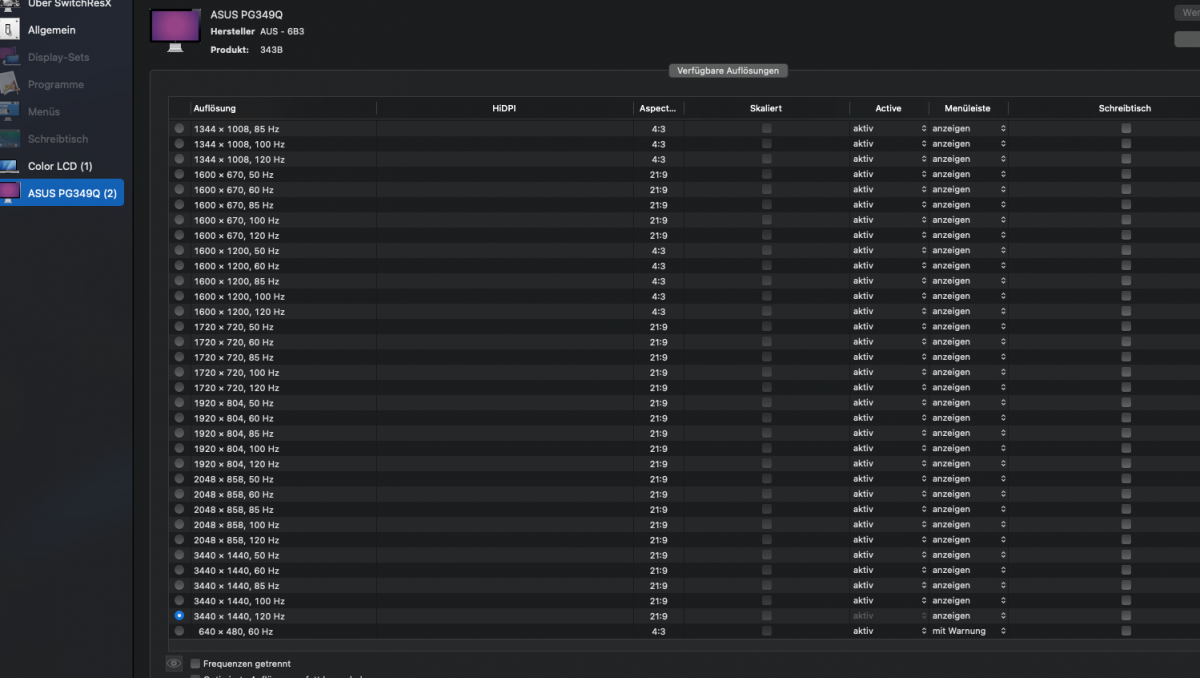Click the Menüleiste column header
This screenshot has height=678, width=1200.
coord(969,108)
